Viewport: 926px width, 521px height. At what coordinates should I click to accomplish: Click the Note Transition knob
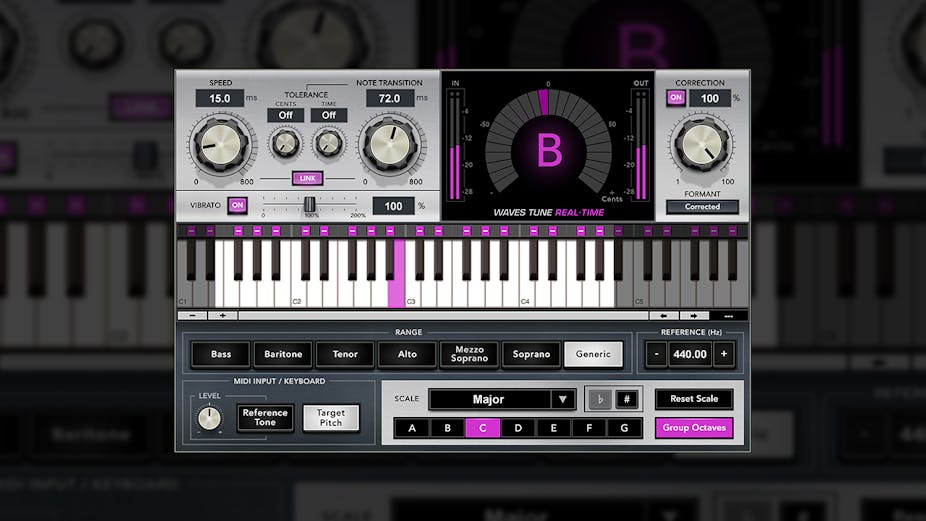(x=390, y=143)
